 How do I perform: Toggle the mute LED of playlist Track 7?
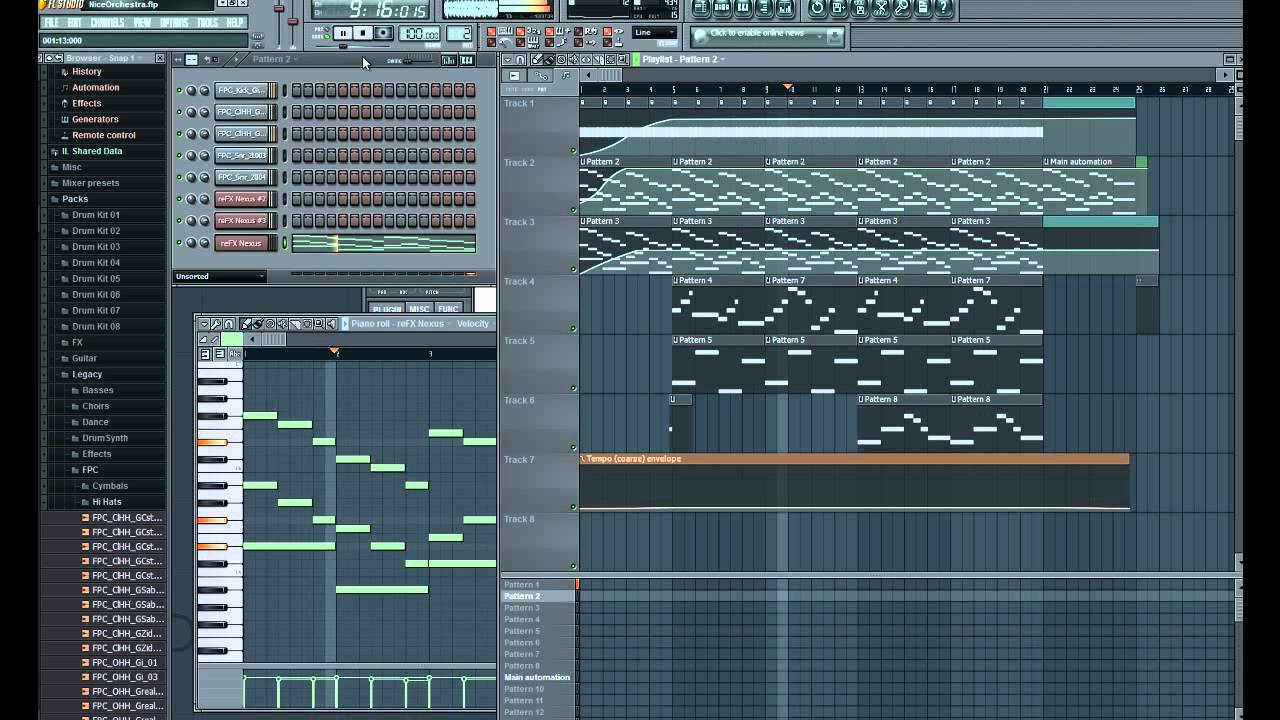(x=573, y=507)
